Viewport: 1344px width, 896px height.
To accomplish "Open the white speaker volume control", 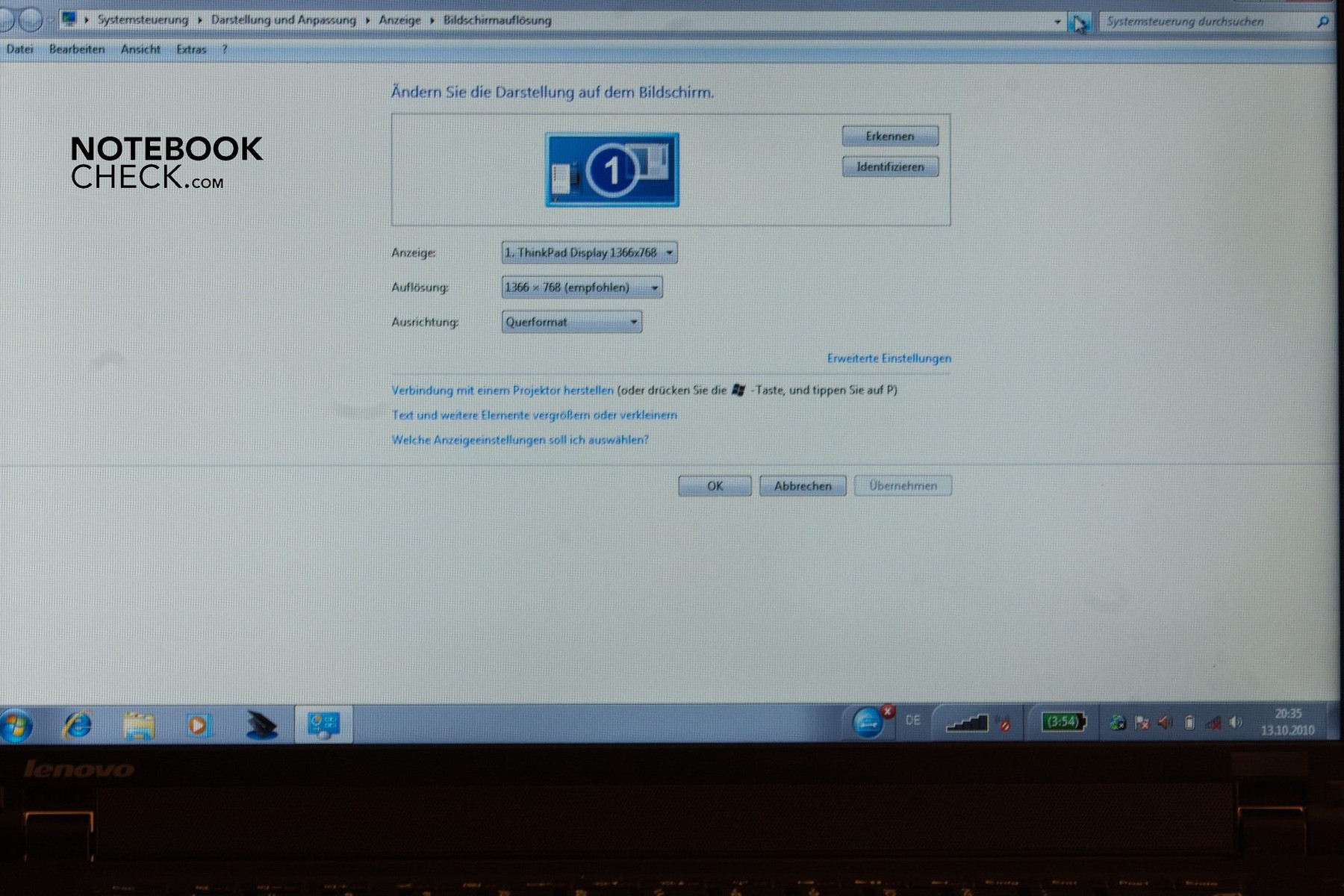I will click(x=1236, y=722).
